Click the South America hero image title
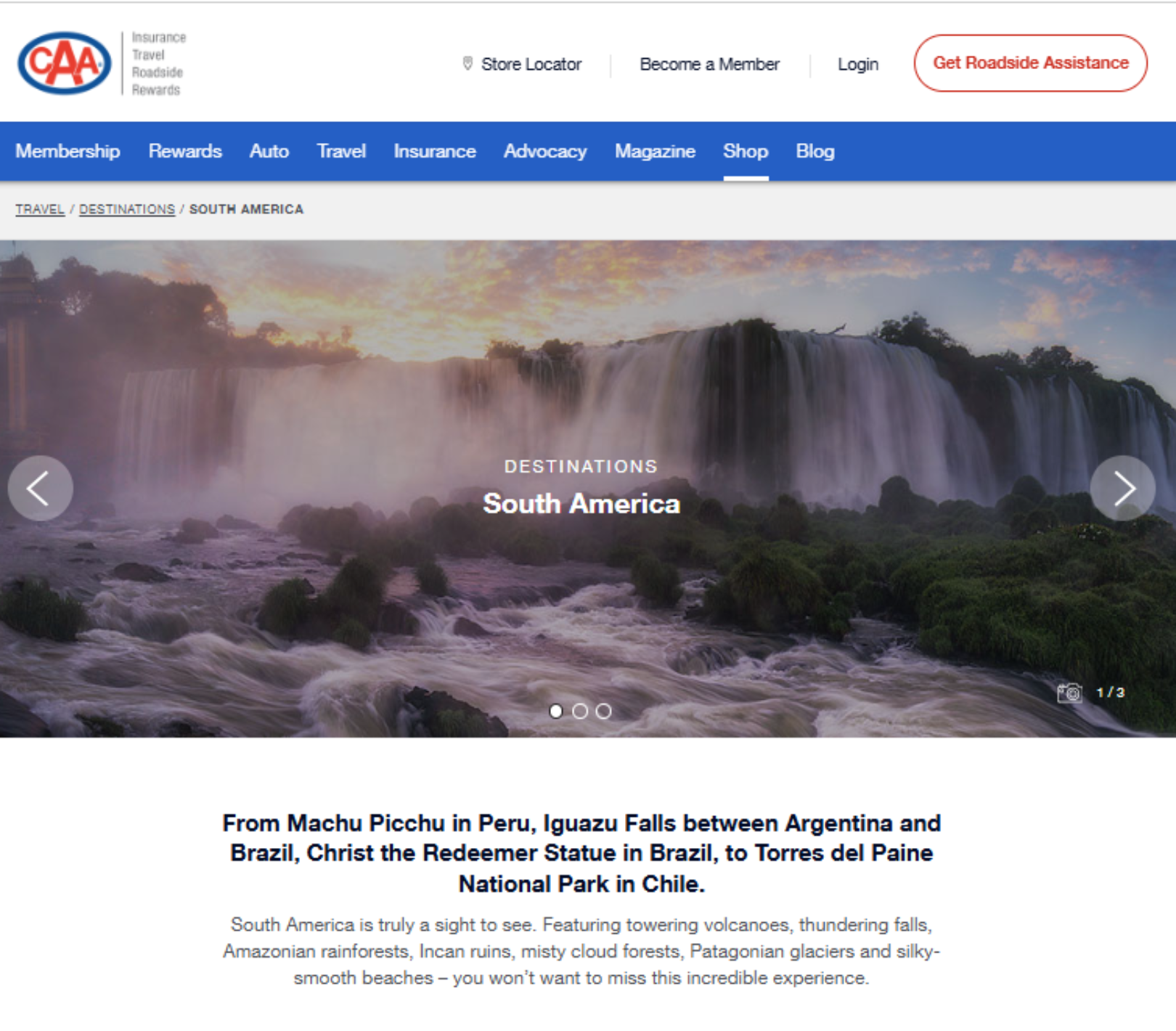Viewport: 1176px width, 1031px height. (x=581, y=503)
